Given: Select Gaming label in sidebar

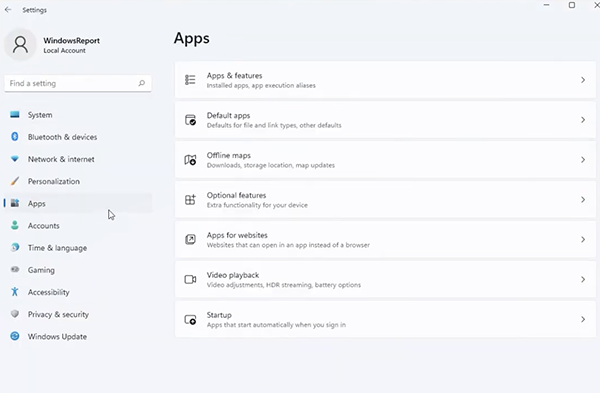Looking at the screenshot, I should pos(41,270).
